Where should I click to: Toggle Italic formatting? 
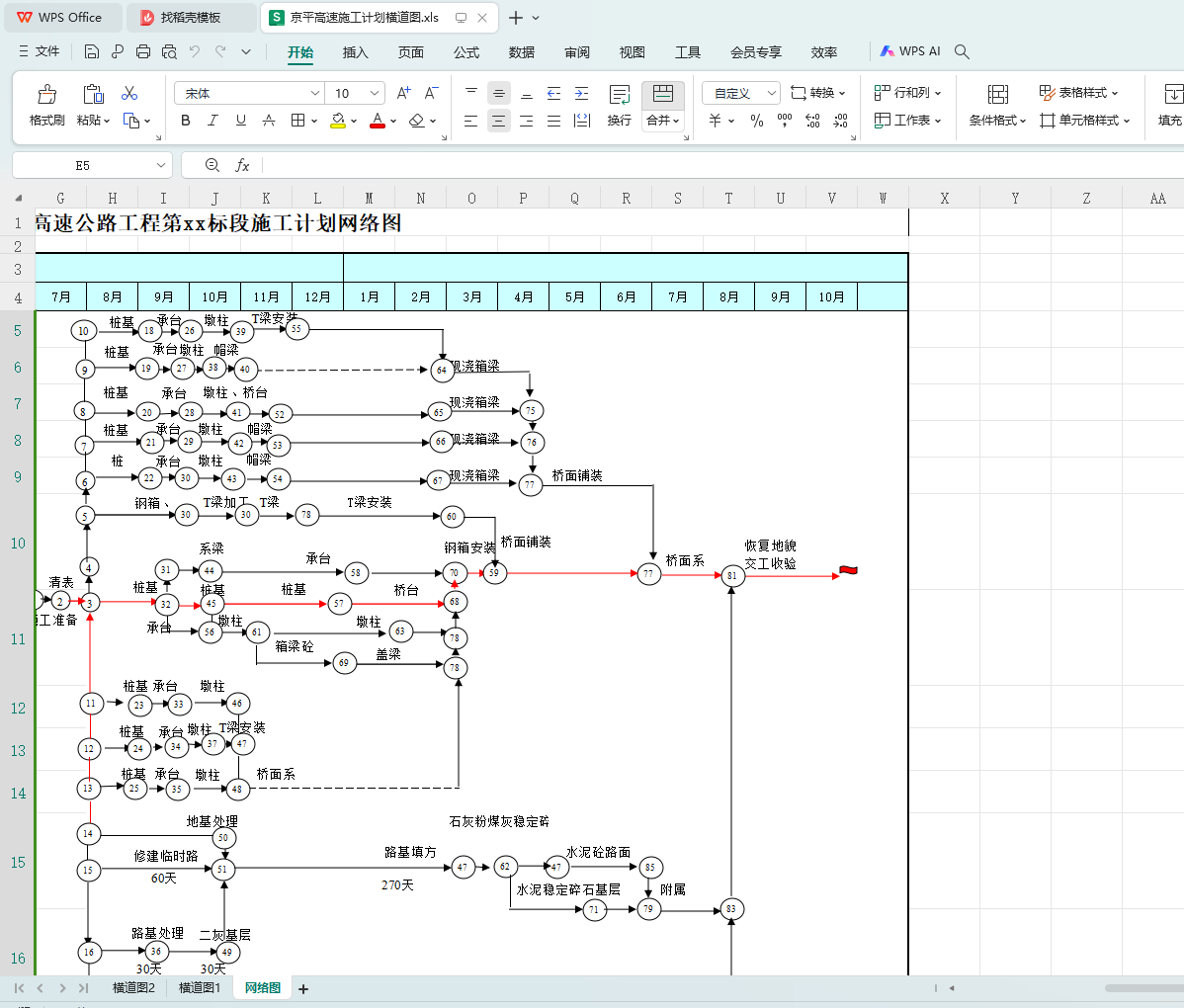point(212,121)
